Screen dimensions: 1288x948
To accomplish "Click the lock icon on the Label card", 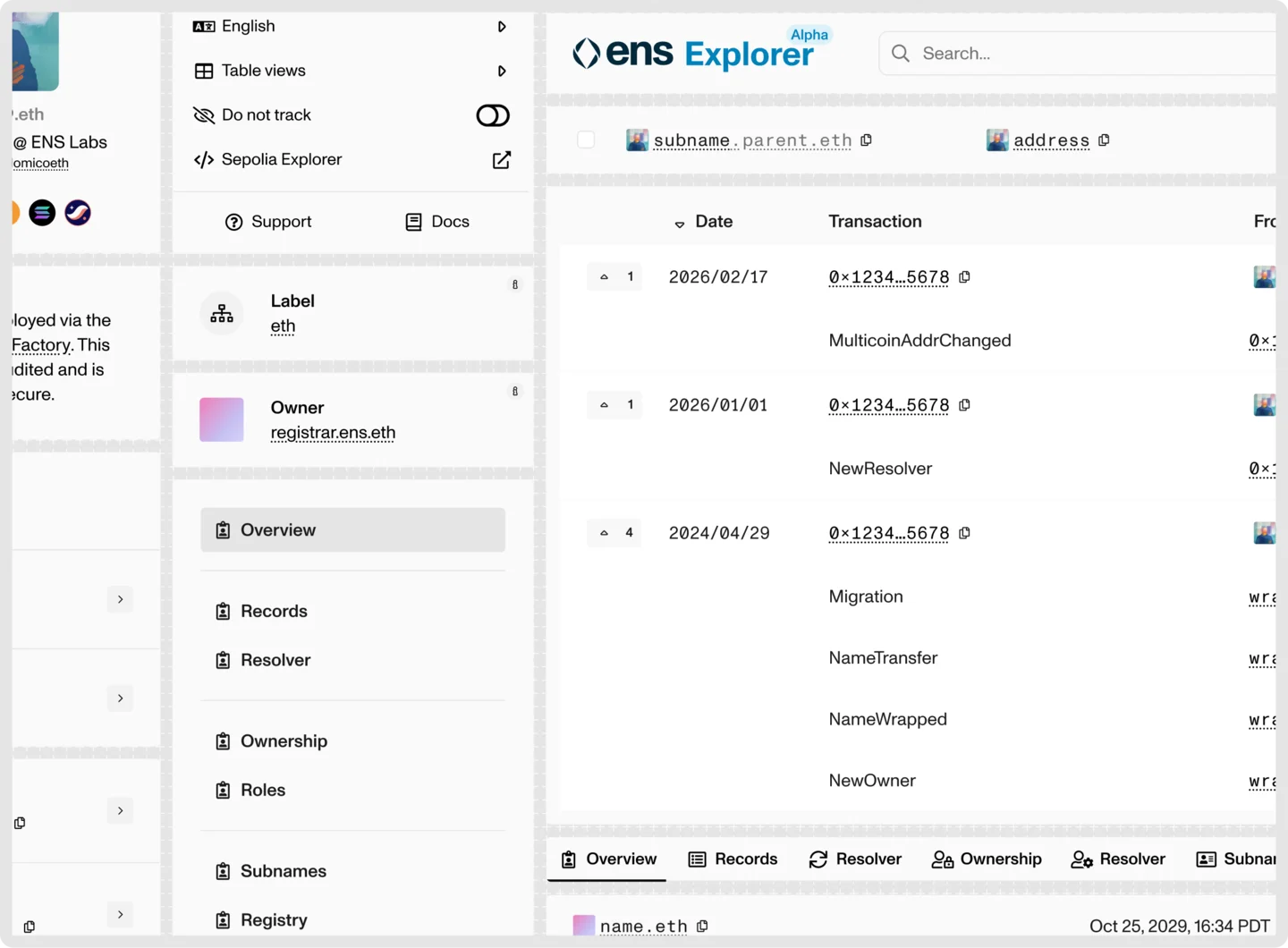I will [514, 284].
